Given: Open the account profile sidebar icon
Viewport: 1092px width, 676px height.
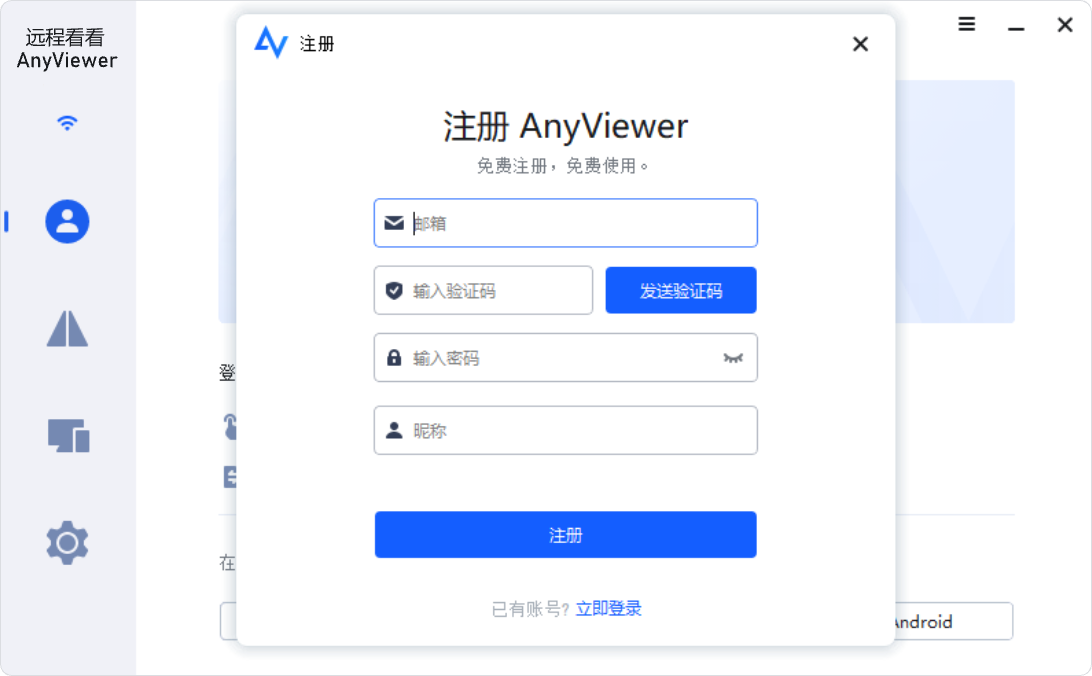Looking at the screenshot, I should pos(67,221).
